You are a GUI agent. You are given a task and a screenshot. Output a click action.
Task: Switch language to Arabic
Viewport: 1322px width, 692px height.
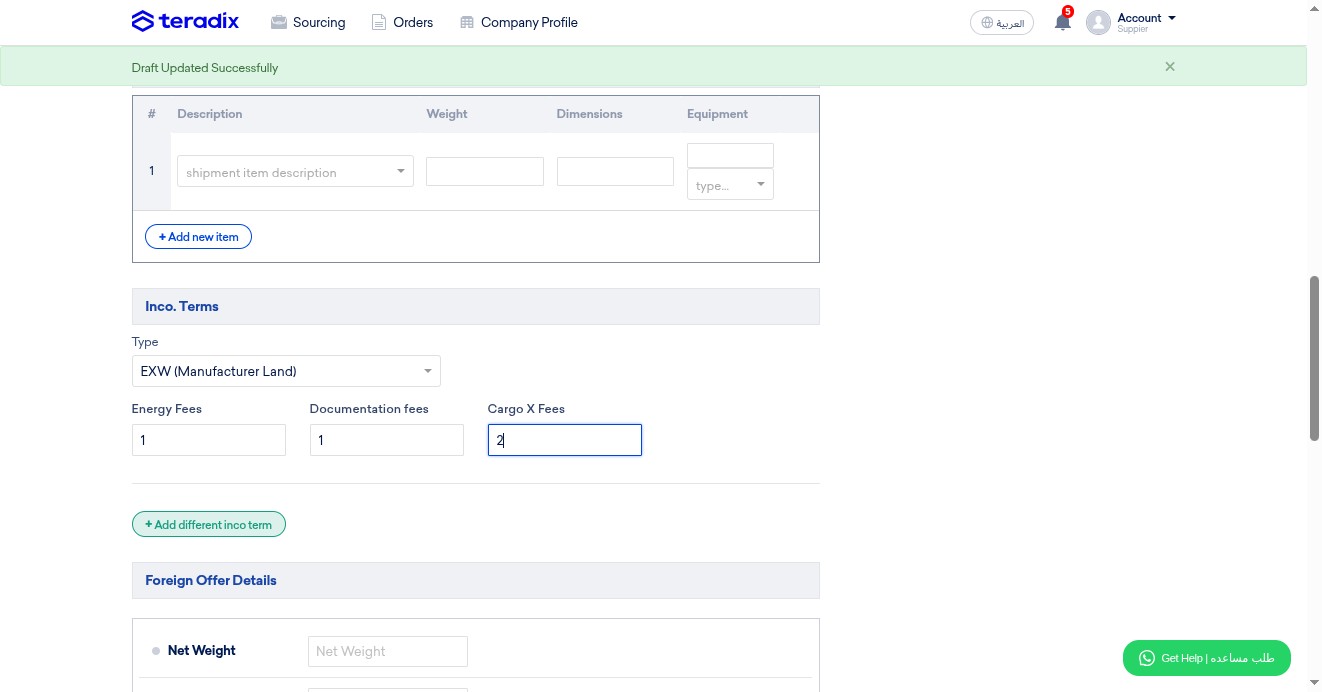(1001, 22)
